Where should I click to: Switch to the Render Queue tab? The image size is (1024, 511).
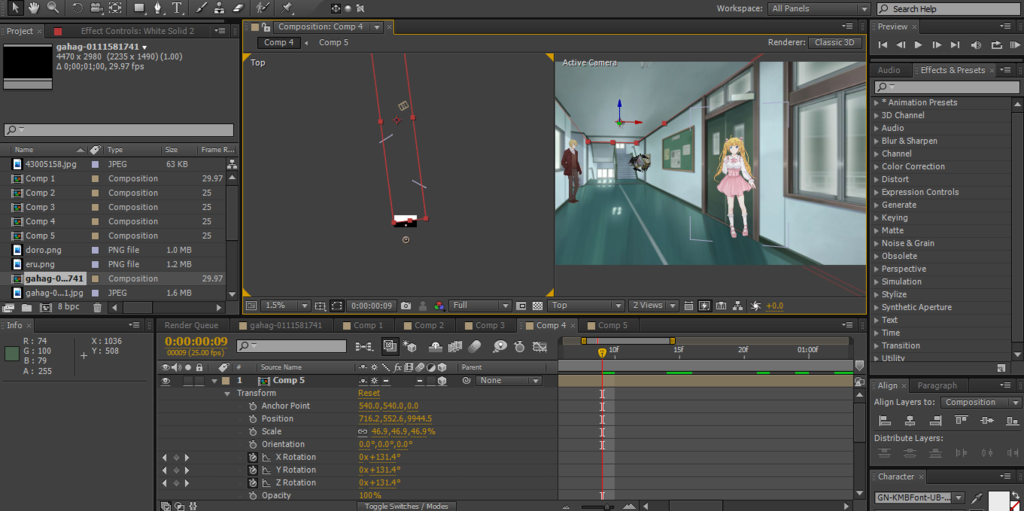pos(191,325)
